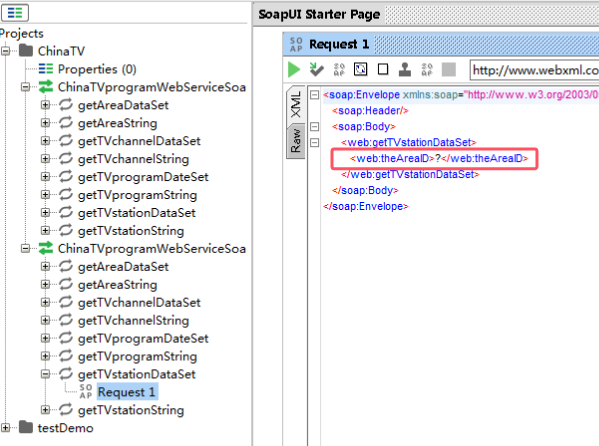Click the Projects heading label
Image resolution: width=599 pixels, height=446 pixels.
pyautogui.click(x=22, y=34)
